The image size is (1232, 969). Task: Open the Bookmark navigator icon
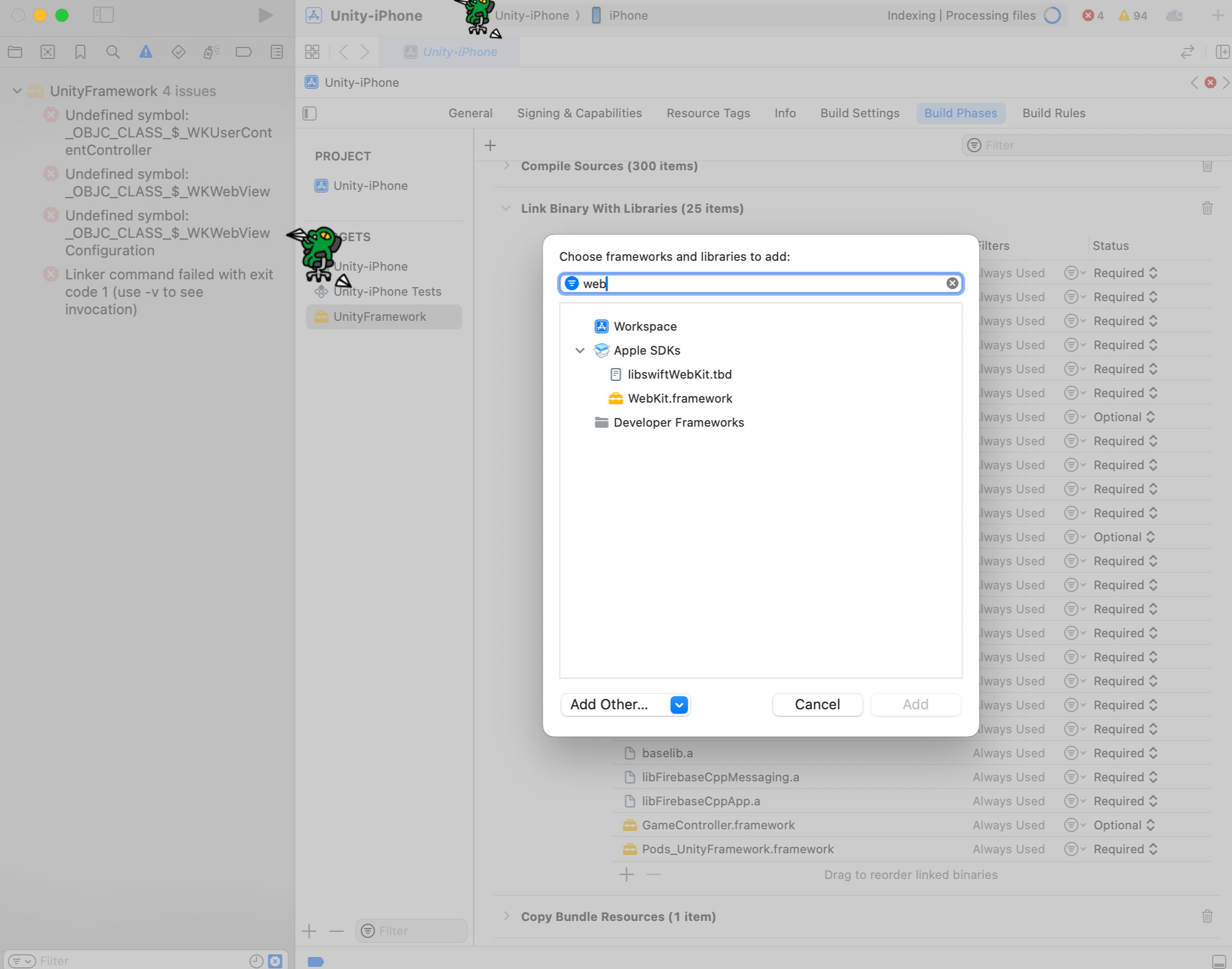(x=80, y=52)
